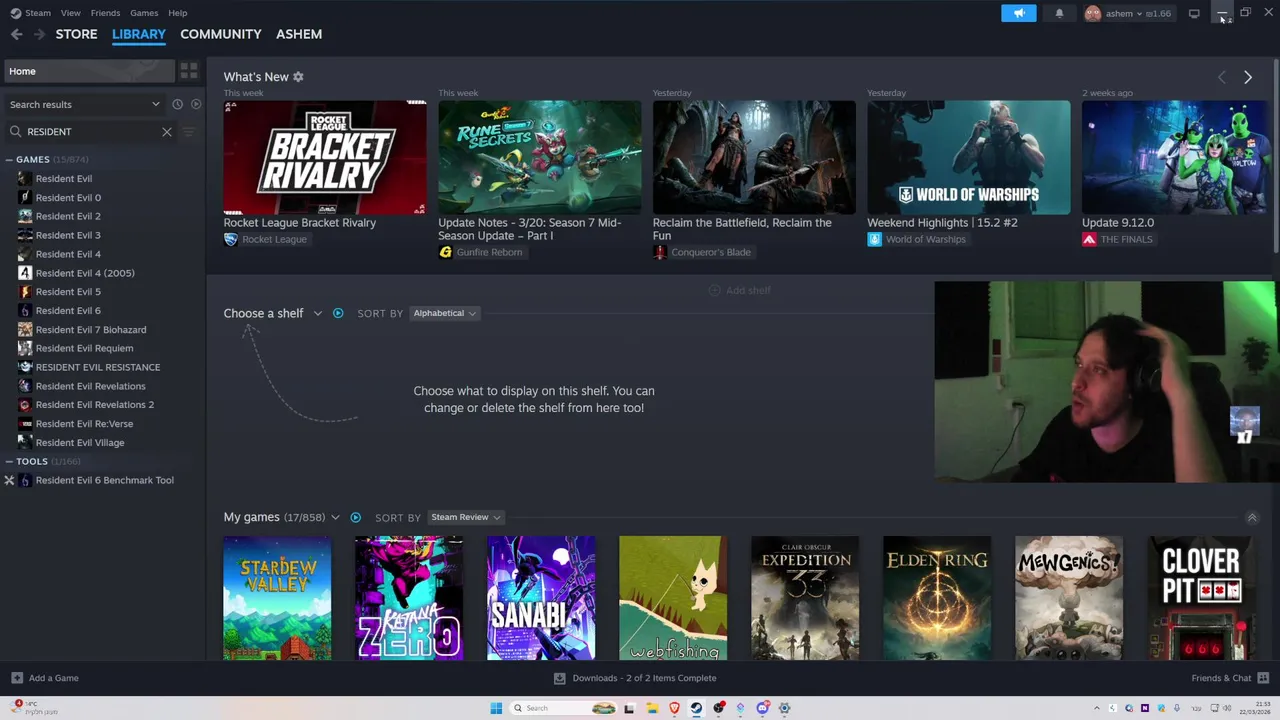Open the Games menu

(x=144, y=13)
